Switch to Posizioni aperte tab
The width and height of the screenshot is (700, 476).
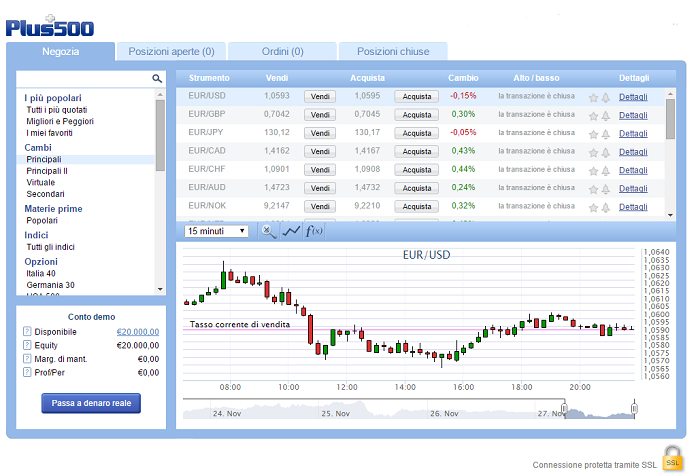click(171, 51)
